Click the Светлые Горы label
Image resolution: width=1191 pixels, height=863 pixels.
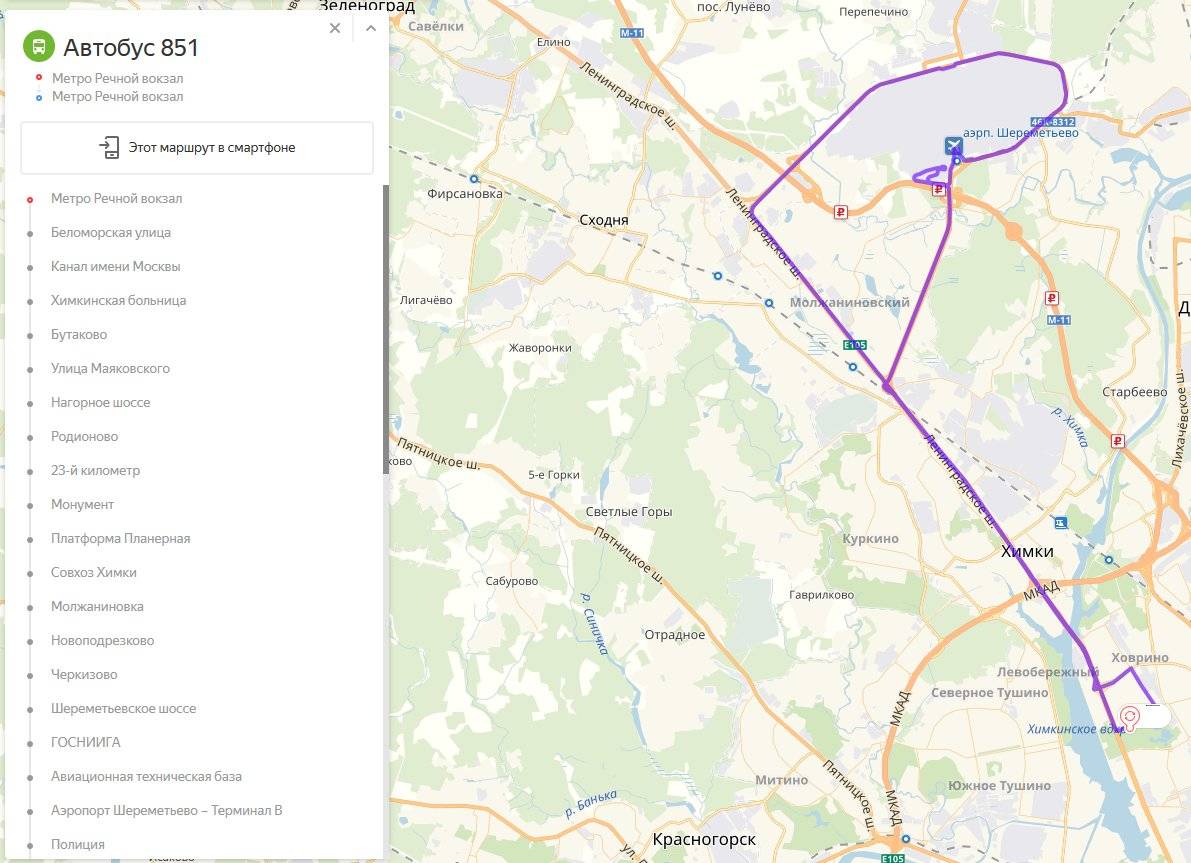pos(629,512)
